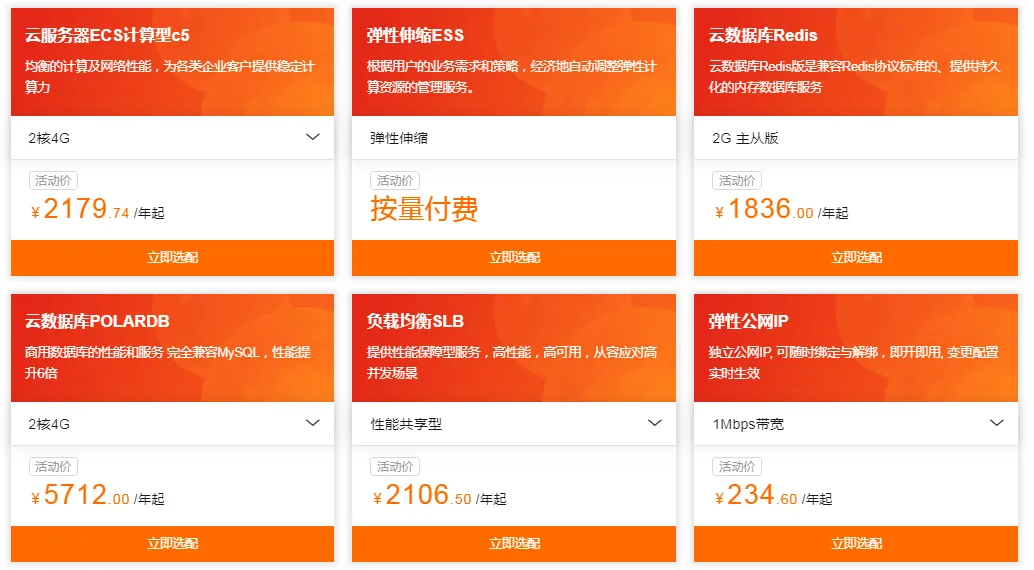Select the 云数据库POLARDB card title
This screenshot has height=570, width=1034.
tap(98, 321)
